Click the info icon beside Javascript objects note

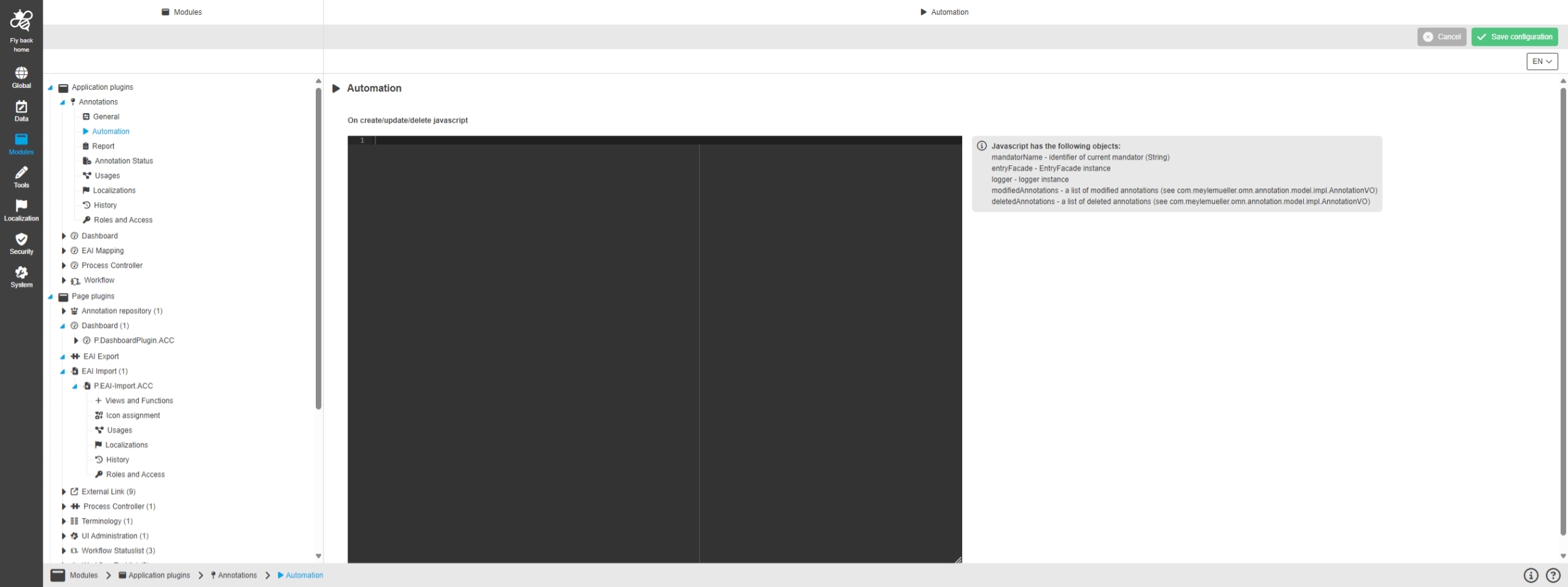(982, 146)
